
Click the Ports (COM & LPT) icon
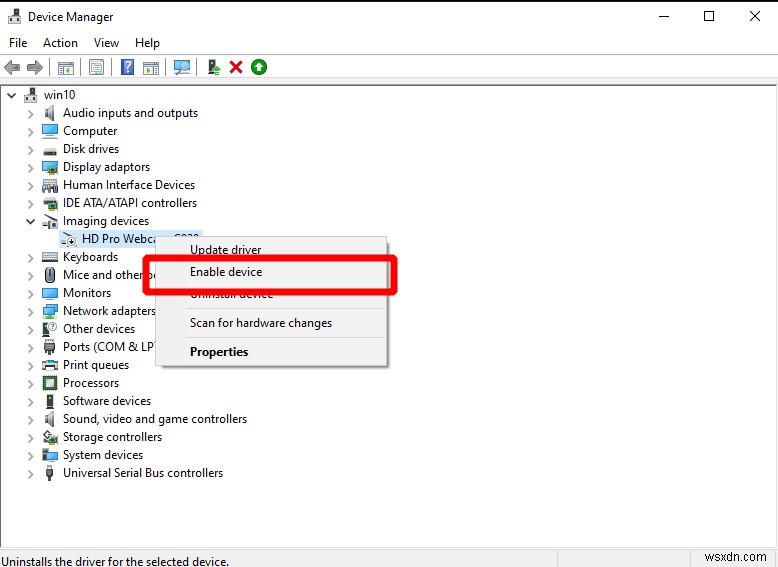pos(50,347)
